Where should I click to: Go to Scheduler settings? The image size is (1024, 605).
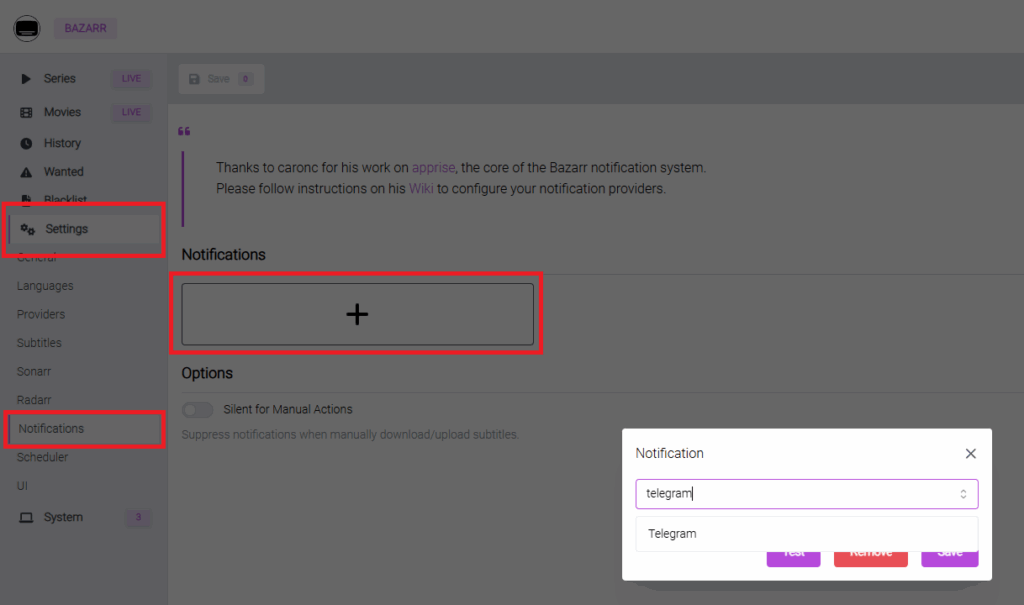(x=42, y=457)
